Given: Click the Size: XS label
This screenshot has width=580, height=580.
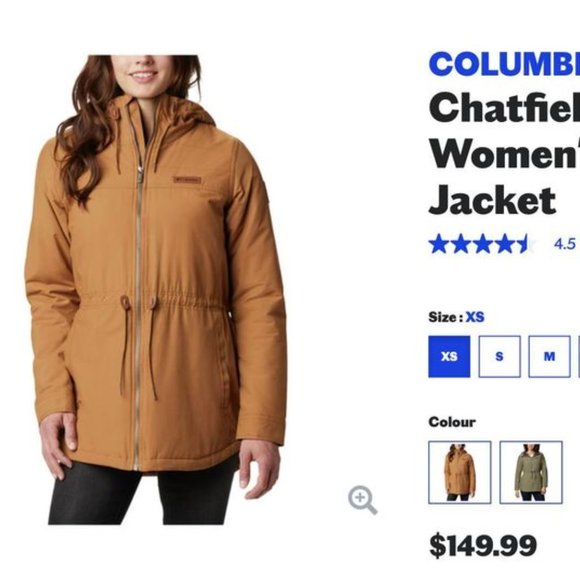Looking at the screenshot, I should 456,317.
